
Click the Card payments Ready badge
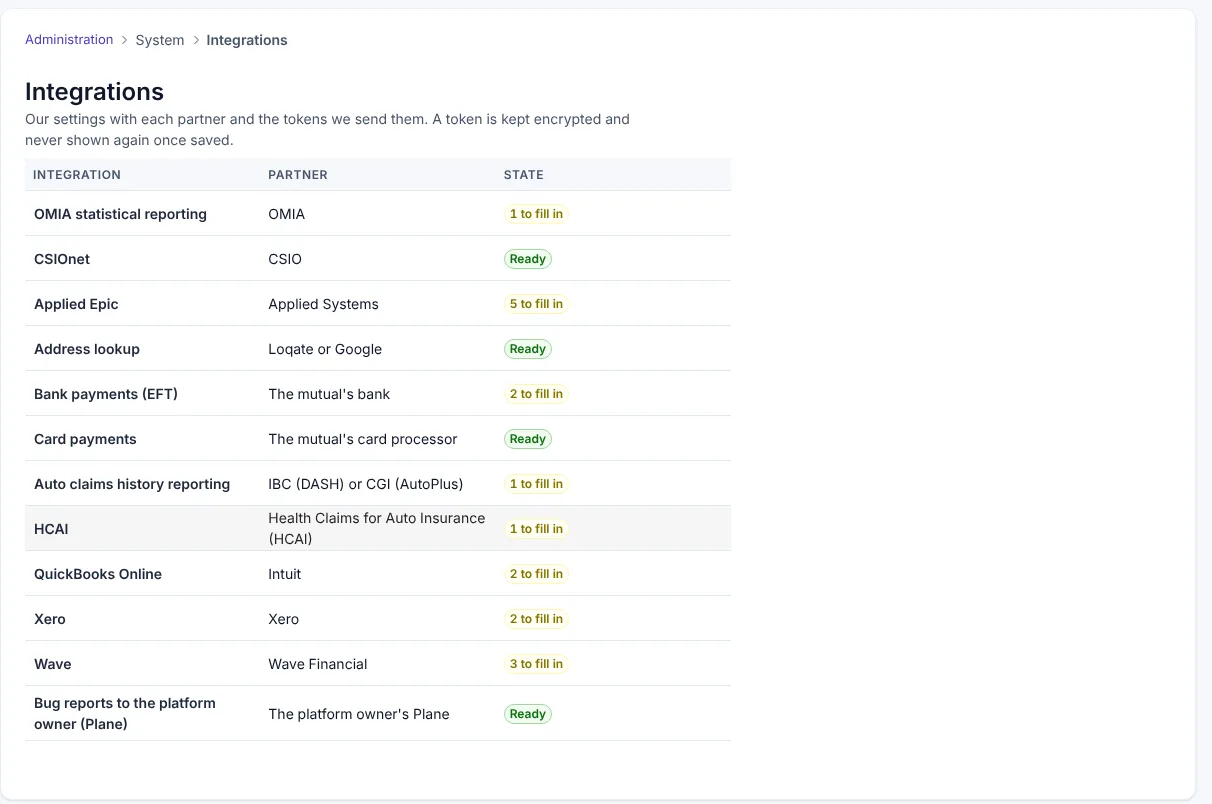tap(528, 439)
